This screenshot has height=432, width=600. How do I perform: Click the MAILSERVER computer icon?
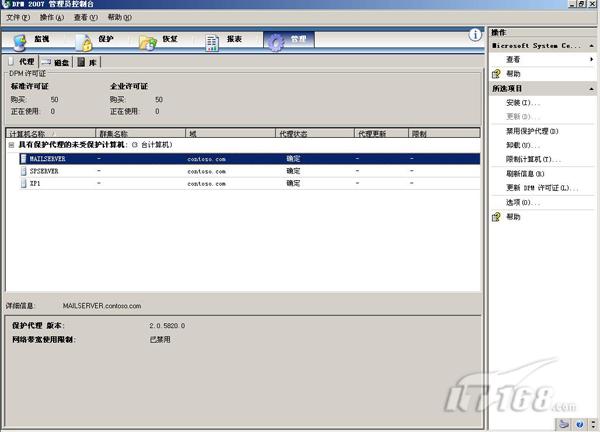[24, 159]
